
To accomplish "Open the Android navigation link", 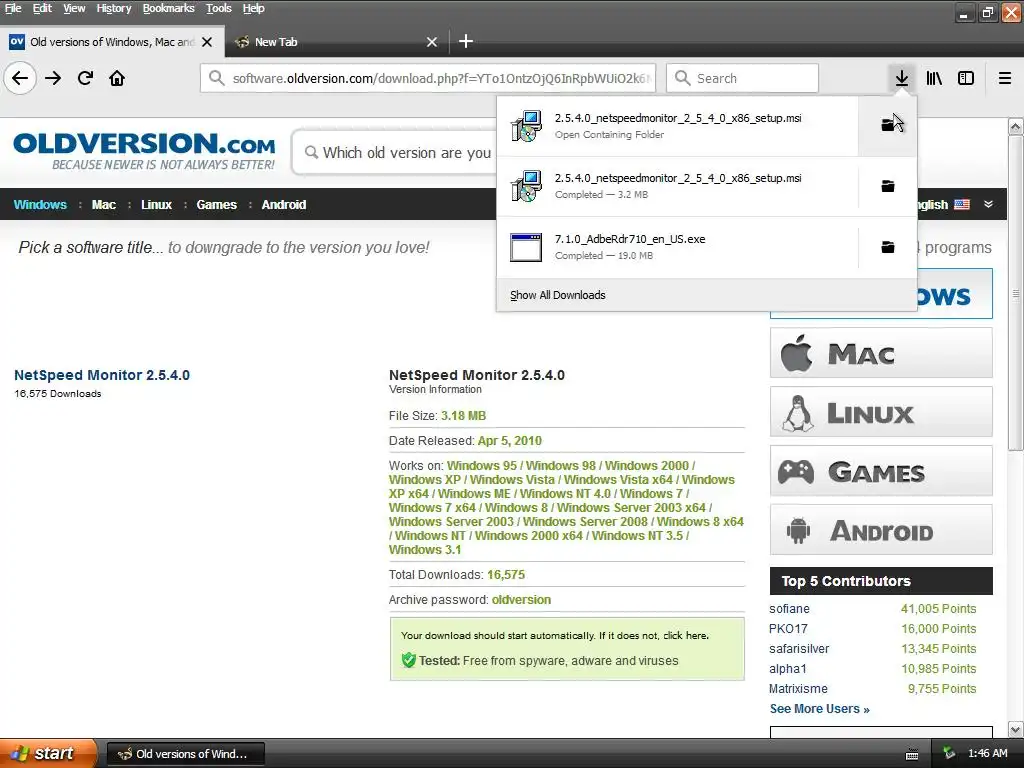I will coord(283,204).
